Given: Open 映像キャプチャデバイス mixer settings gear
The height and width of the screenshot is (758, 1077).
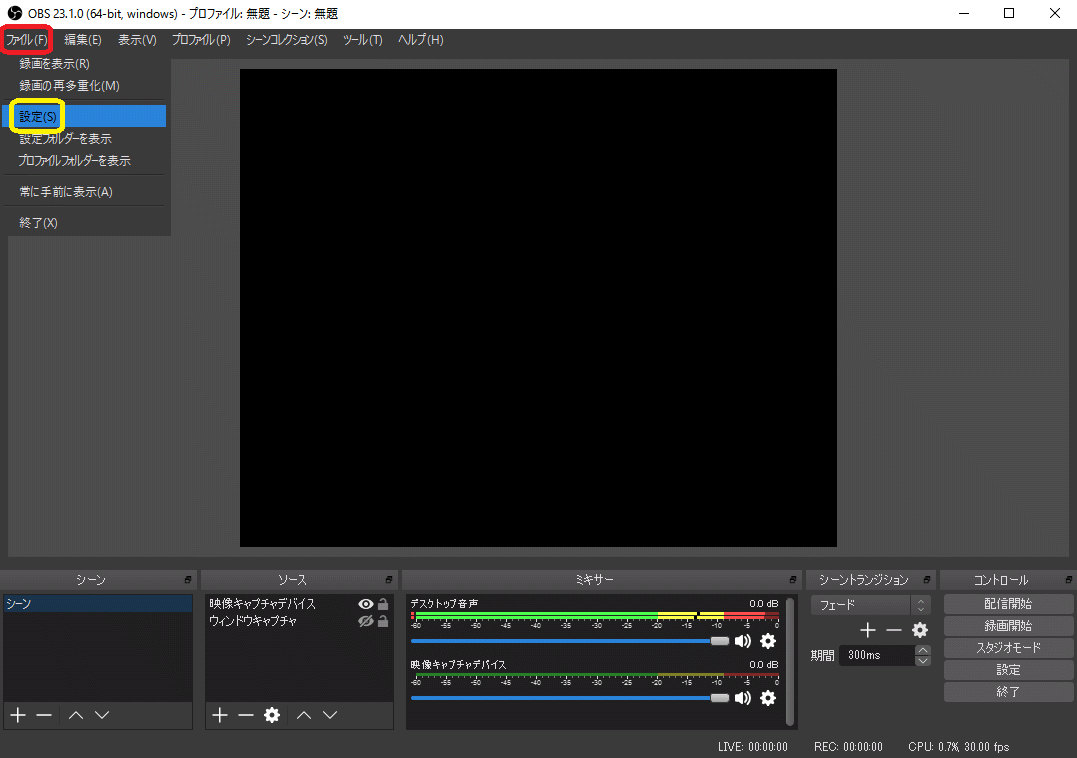Looking at the screenshot, I should (768, 698).
